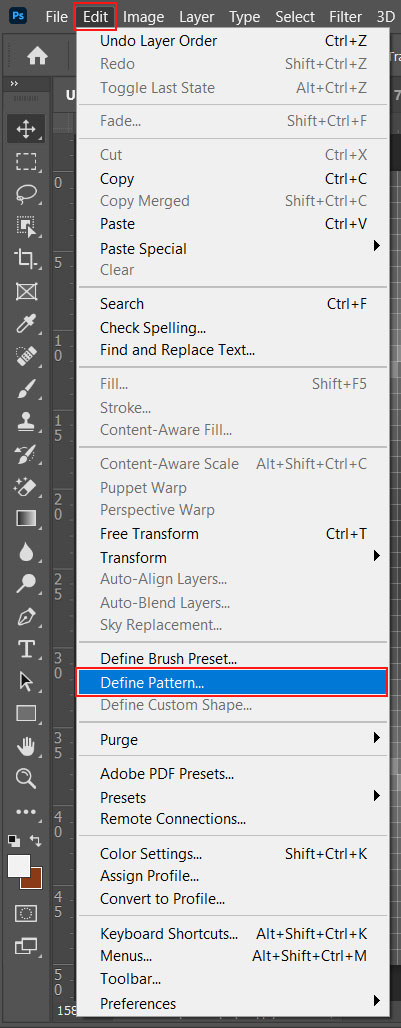
Task: Select the Rectangular Marquee tool
Action: pyautogui.click(x=26, y=161)
